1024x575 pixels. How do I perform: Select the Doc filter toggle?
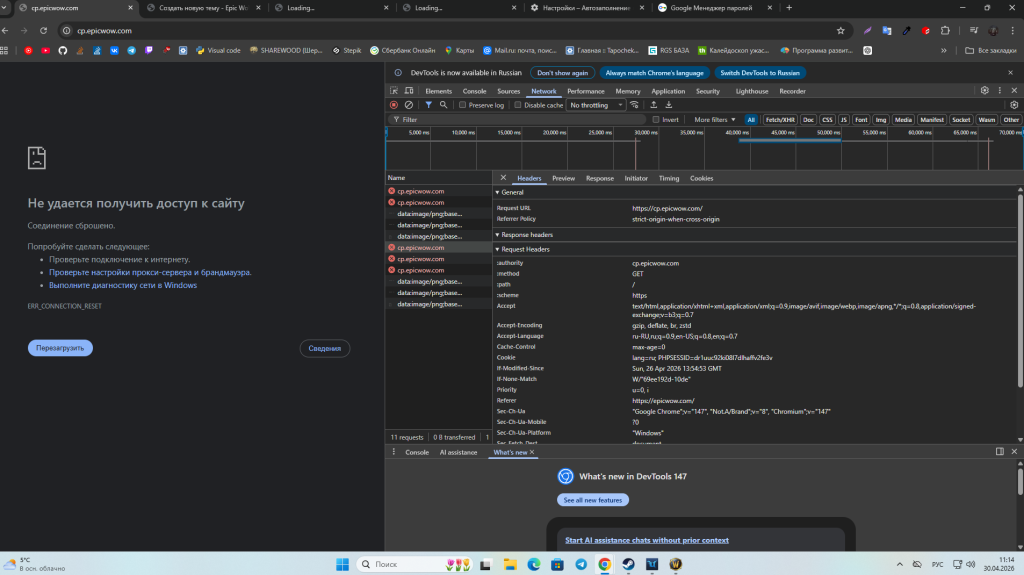click(808, 120)
